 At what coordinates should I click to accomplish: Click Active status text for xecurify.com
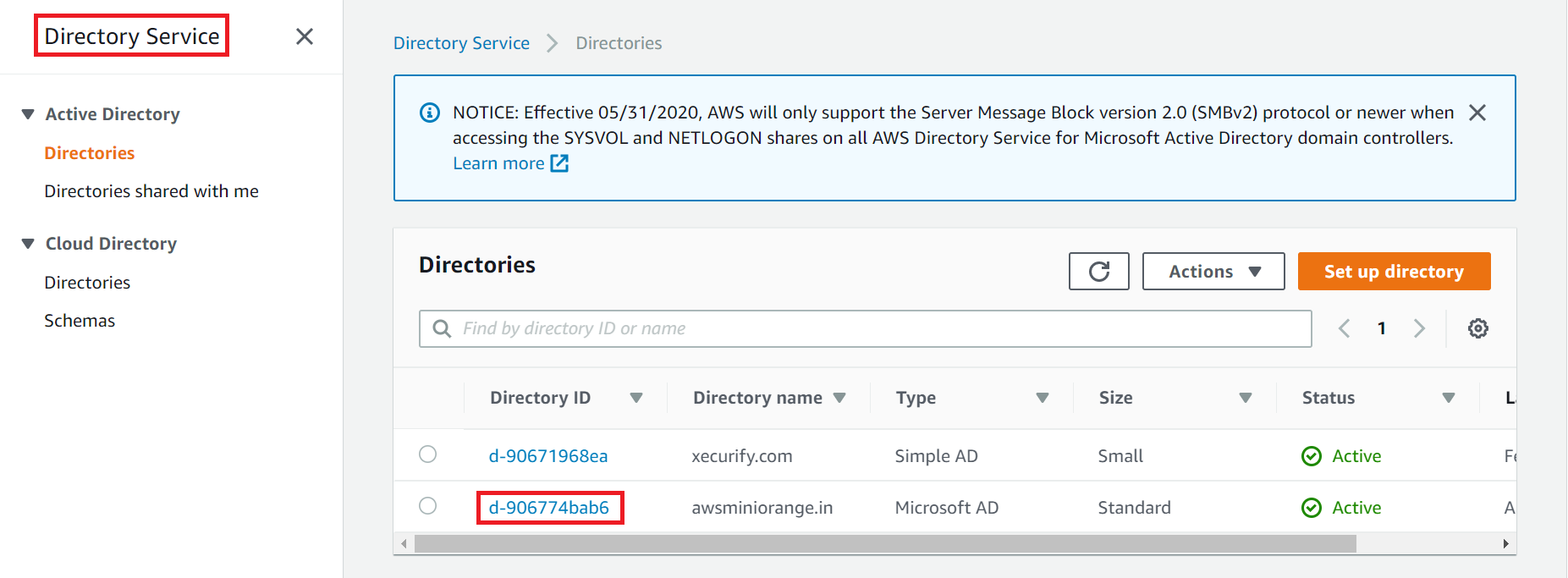click(1356, 456)
